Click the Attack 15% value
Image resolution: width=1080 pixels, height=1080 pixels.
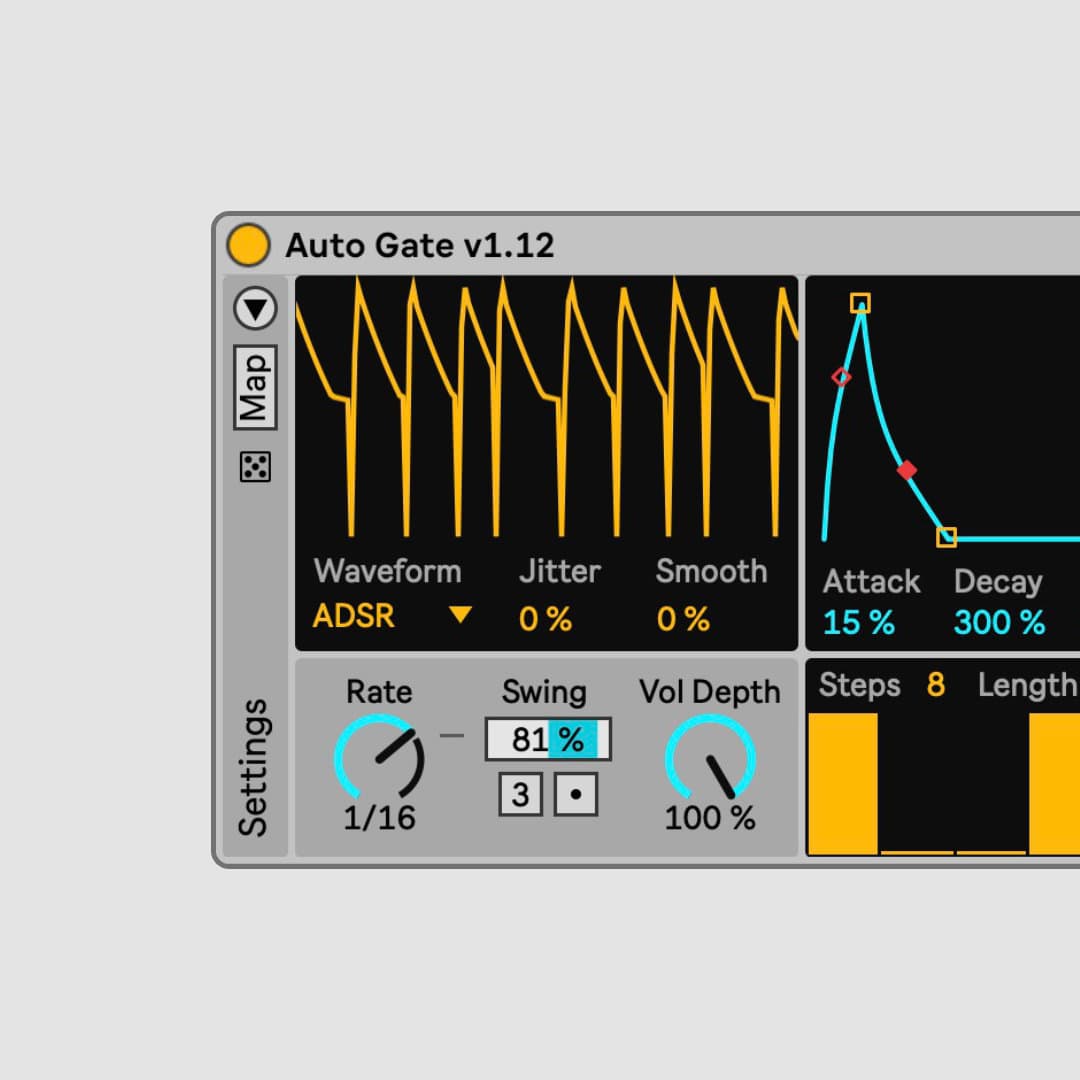pyautogui.click(x=858, y=622)
